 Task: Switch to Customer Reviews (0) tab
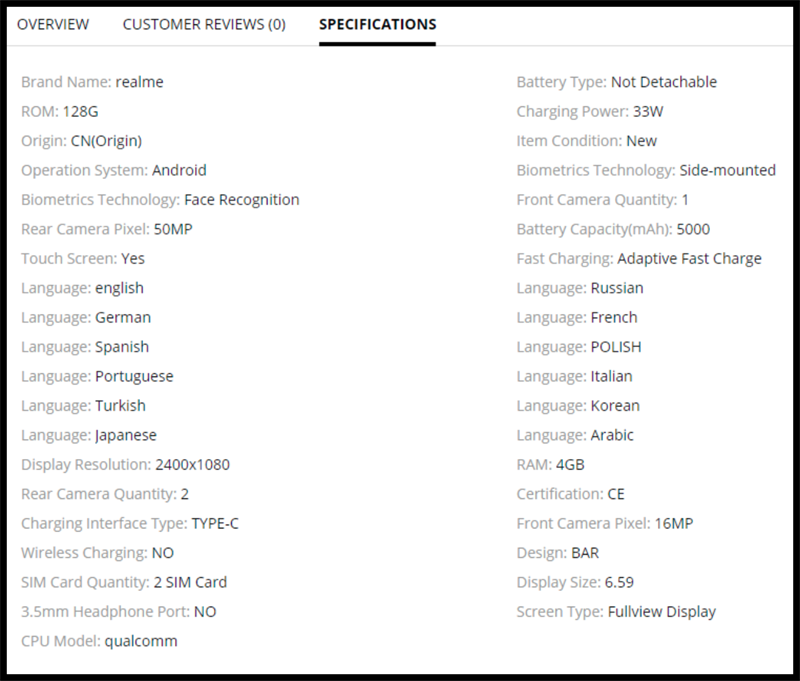204,24
